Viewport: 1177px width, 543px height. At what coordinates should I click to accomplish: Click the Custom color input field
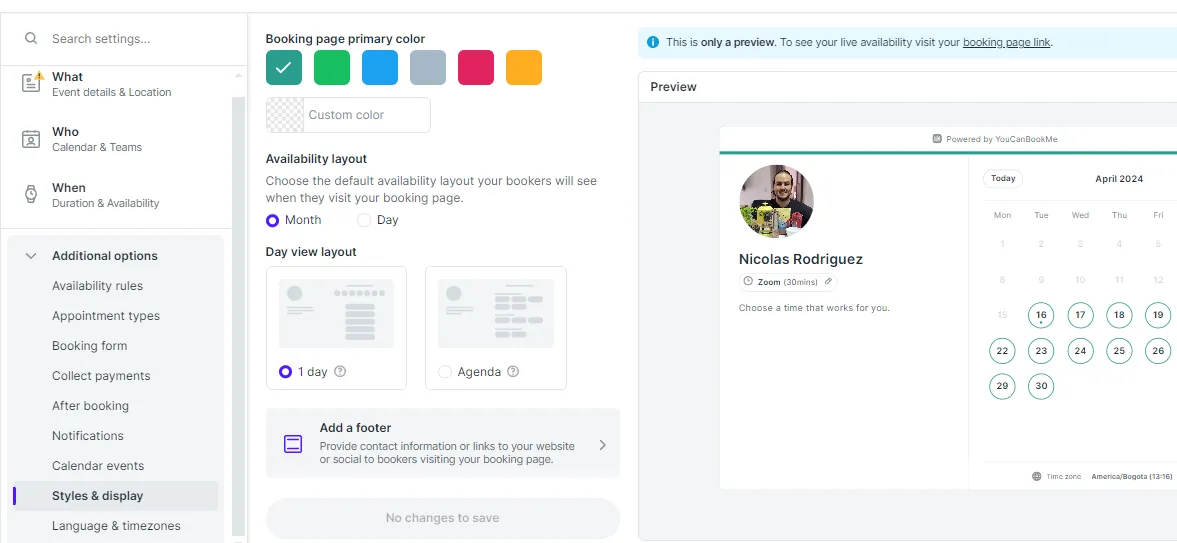point(366,115)
